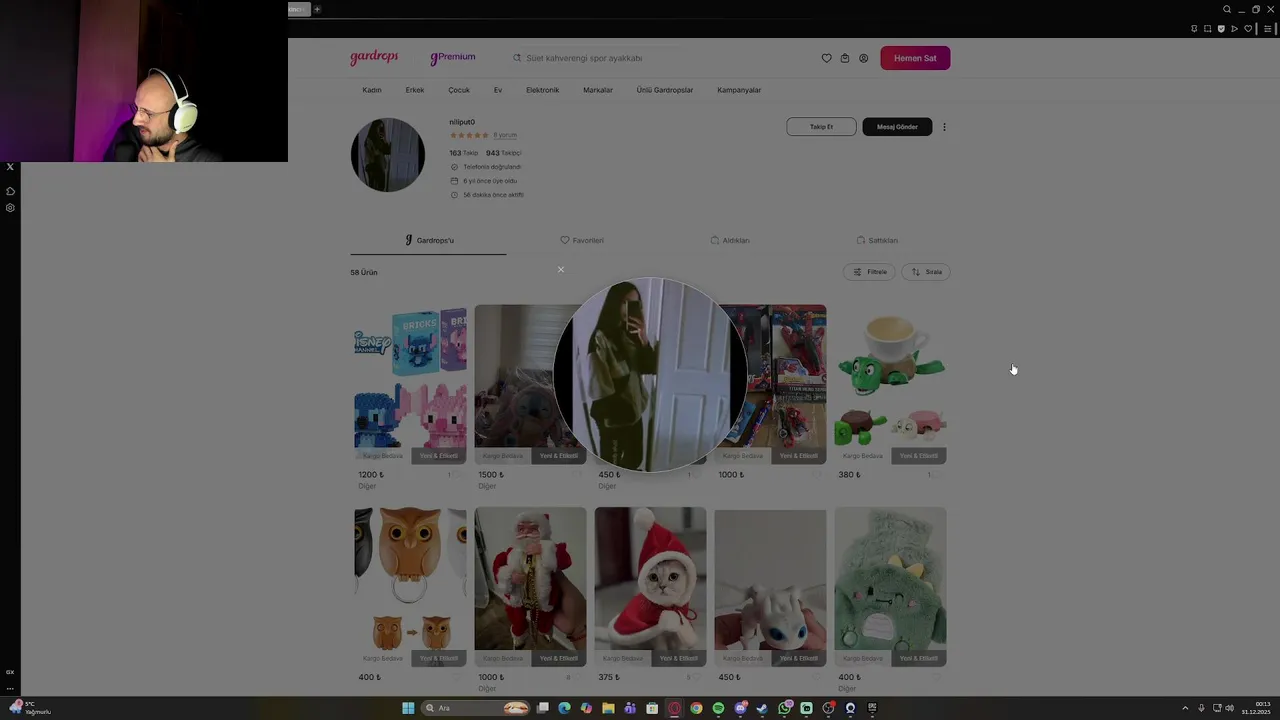Screen dimensions: 1280x720
Task: Open the Kampanyalar menu item
Action: [739, 90]
